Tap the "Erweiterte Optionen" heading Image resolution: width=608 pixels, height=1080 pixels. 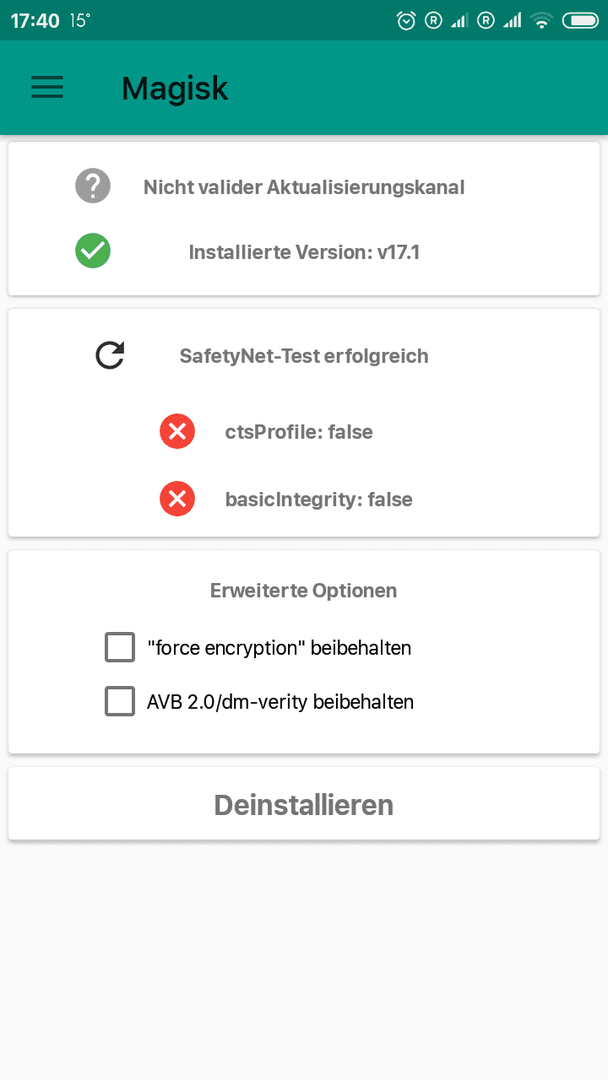[x=304, y=590]
